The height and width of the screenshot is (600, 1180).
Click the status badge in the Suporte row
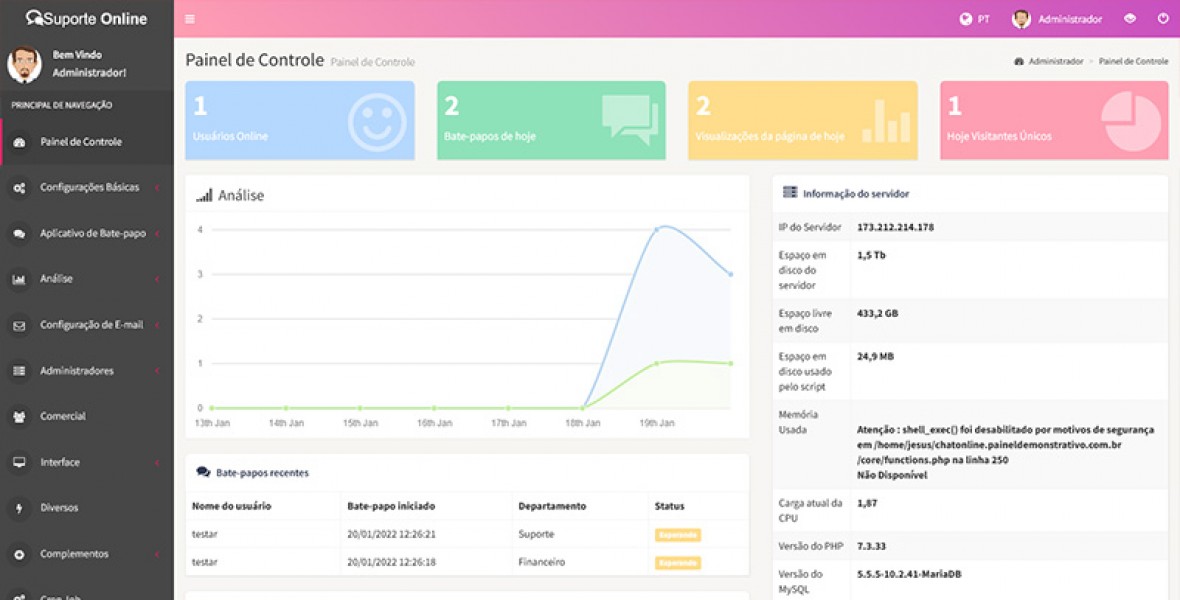click(x=677, y=535)
